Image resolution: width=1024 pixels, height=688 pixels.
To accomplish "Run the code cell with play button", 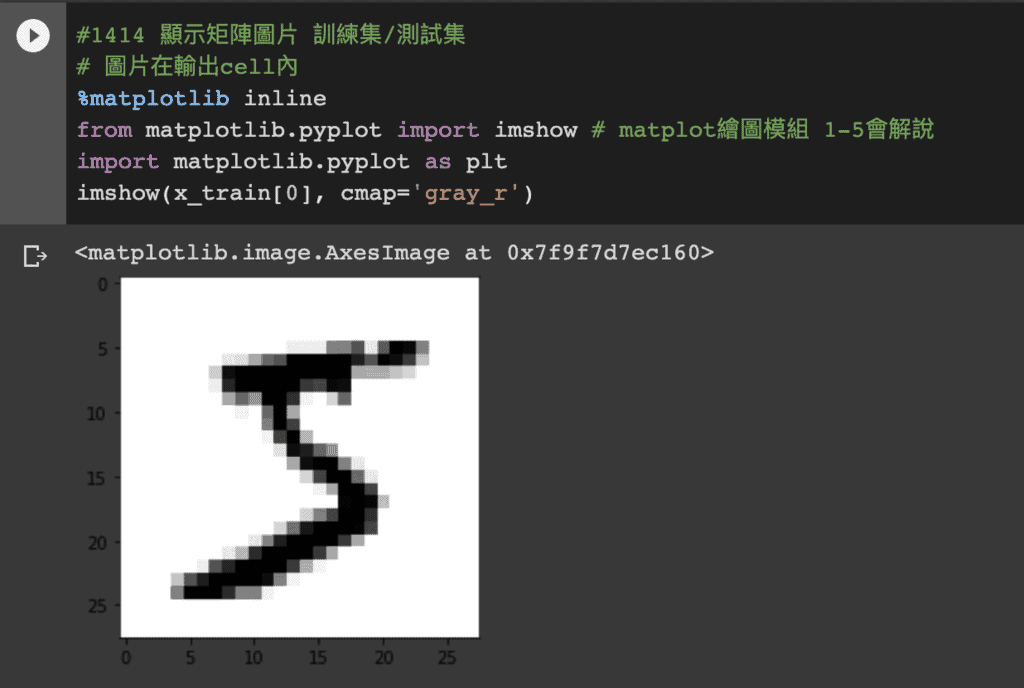I will (x=33, y=35).
